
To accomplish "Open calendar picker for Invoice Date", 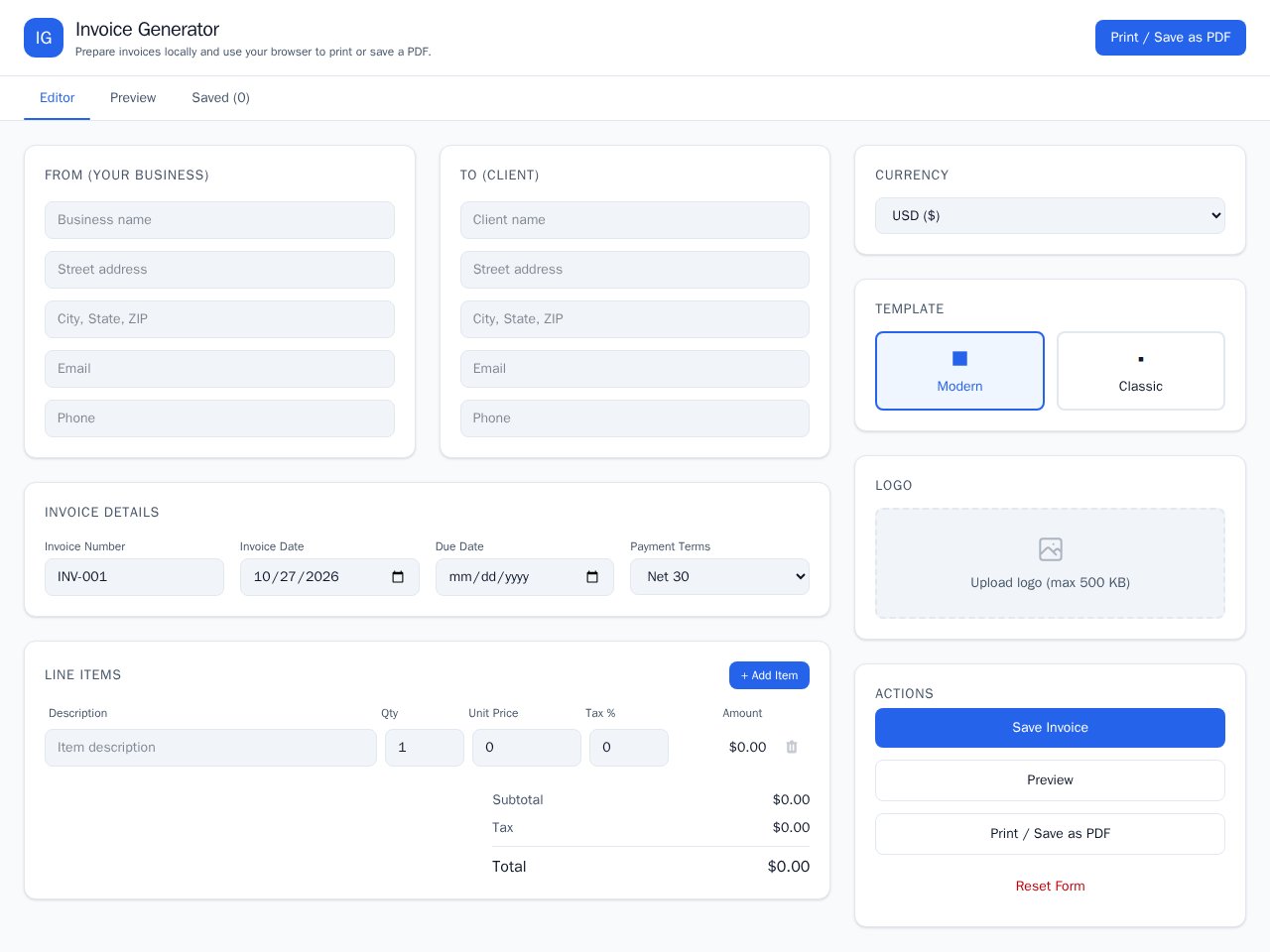I will pyautogui.click(x=398, y=577).
